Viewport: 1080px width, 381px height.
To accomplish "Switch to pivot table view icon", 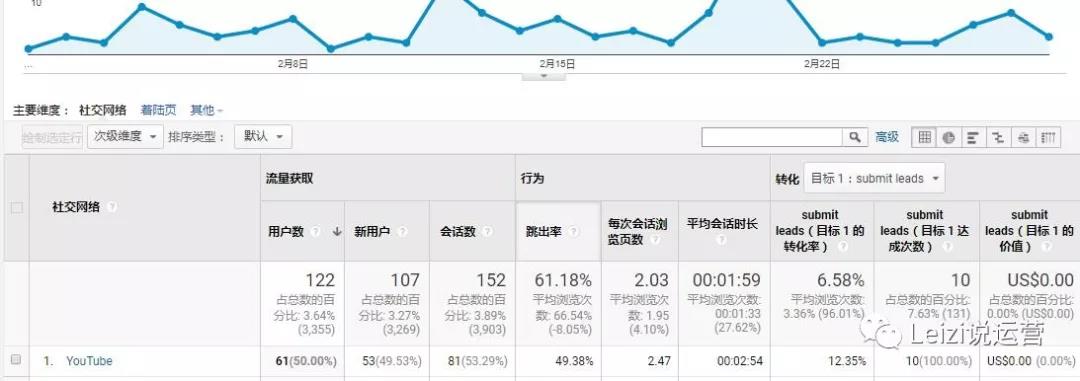I will [x=1048, y=137].
